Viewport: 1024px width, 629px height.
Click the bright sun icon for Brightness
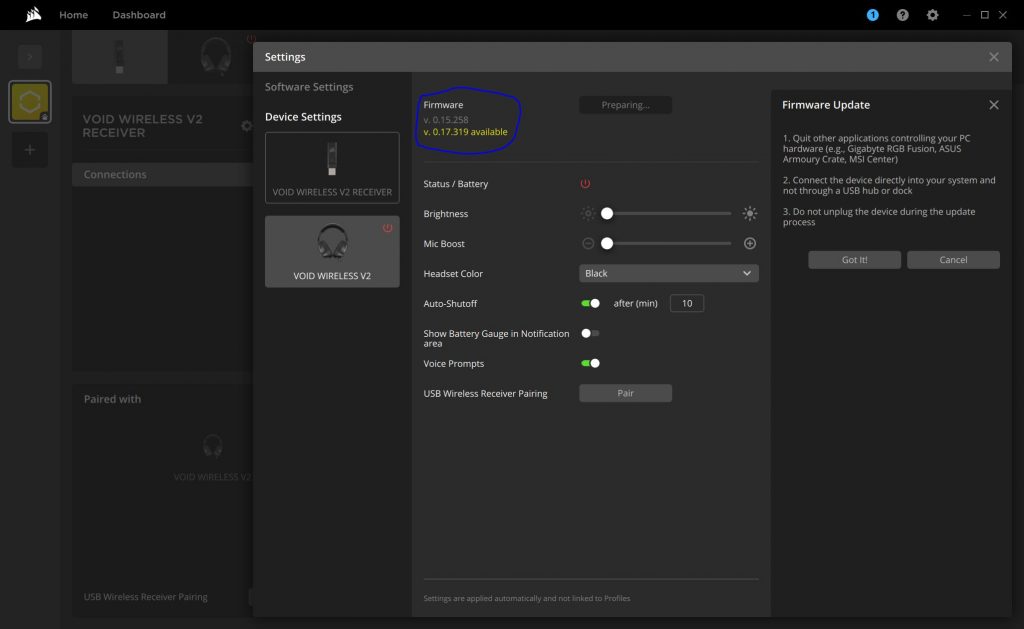tap(750, 214)
